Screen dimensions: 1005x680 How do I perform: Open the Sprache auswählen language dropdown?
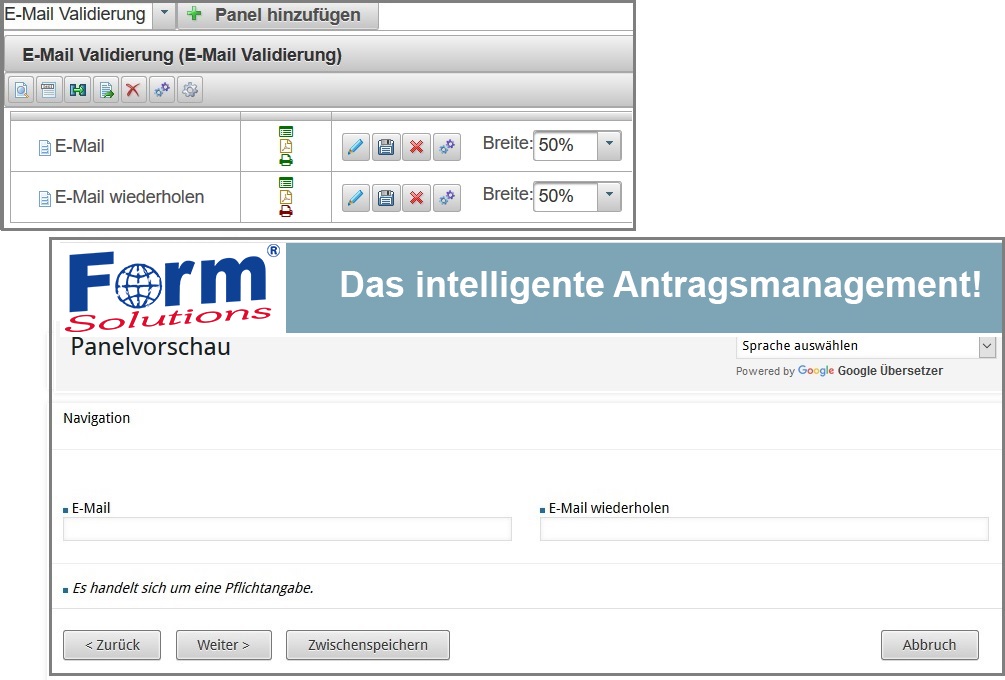(866, 346)
